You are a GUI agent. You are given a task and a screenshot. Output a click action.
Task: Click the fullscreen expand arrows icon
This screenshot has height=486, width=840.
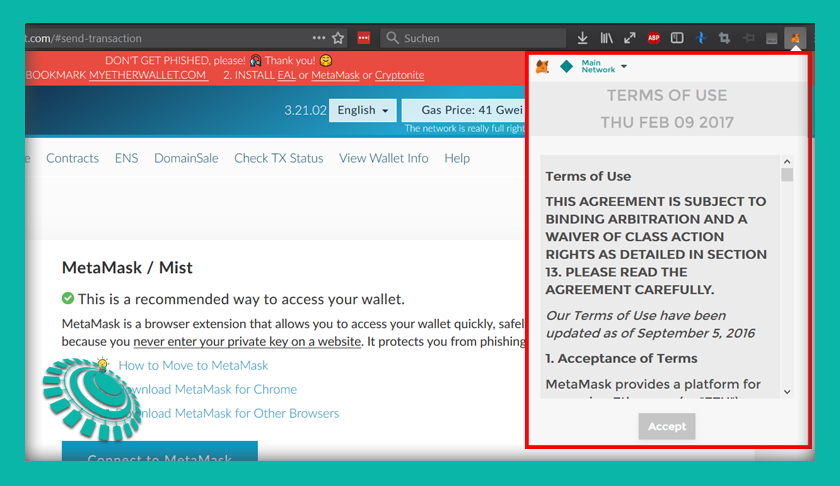pyautogui.click(x=629, y=38)
